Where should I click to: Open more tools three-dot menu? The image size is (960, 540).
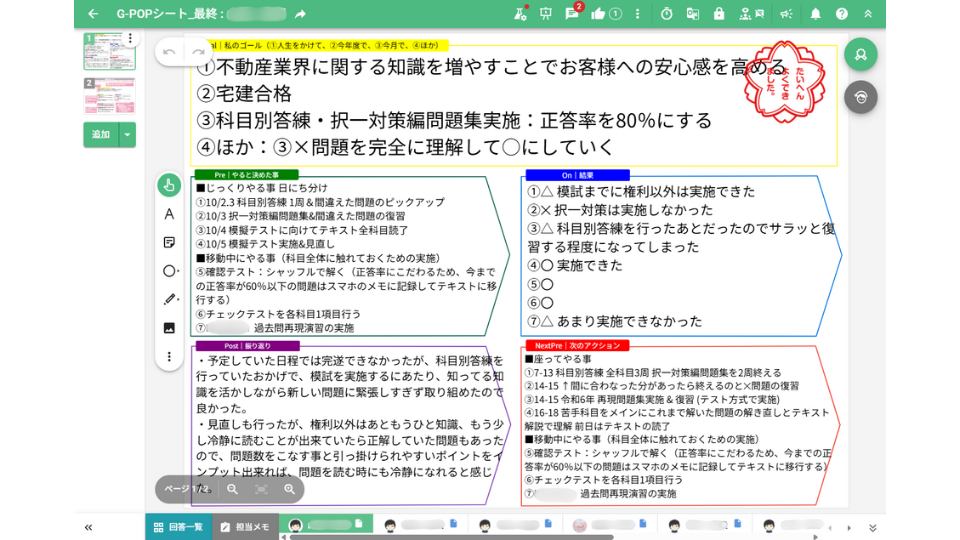click(x=169, y=356)
